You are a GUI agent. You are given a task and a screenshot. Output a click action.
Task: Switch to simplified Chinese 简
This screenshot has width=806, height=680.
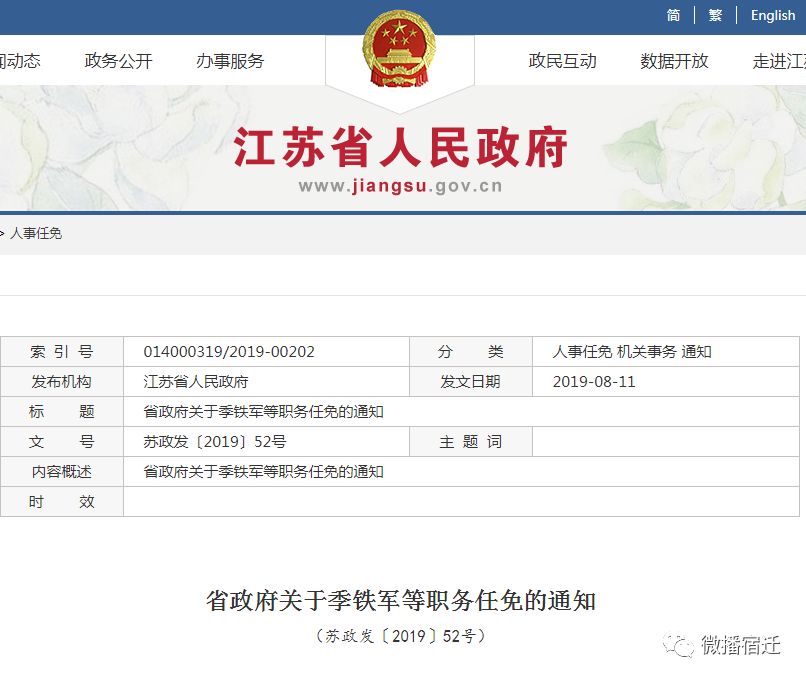[x=673, y=15]
